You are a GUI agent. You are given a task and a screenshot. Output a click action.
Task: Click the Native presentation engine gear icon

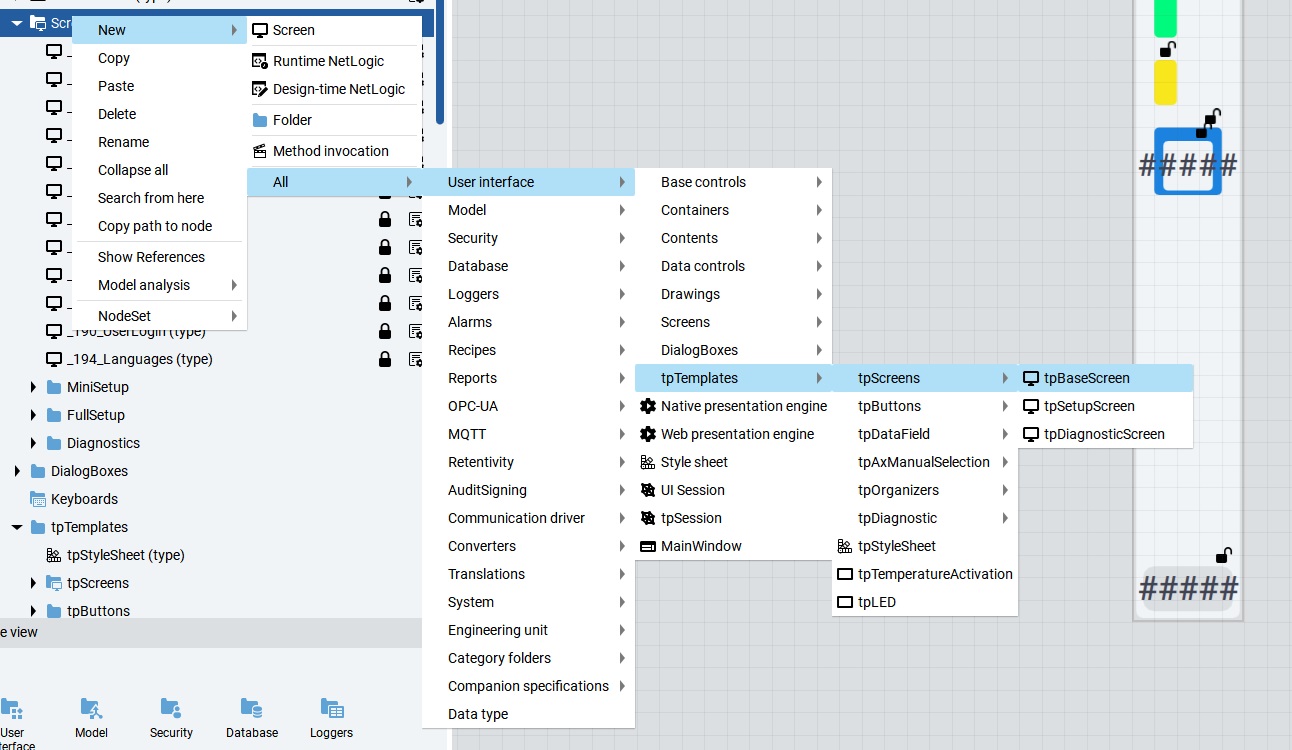(x=648, y=406)
